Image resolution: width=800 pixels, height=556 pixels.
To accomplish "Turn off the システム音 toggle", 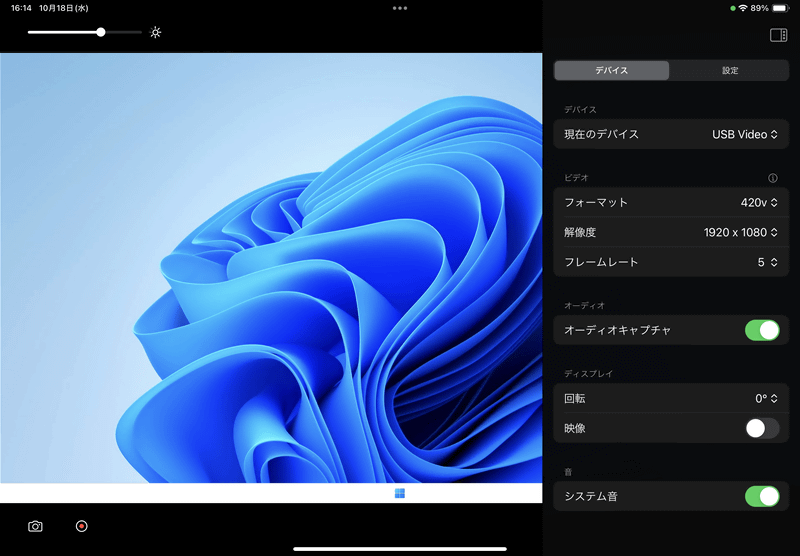I will [762, 496].
